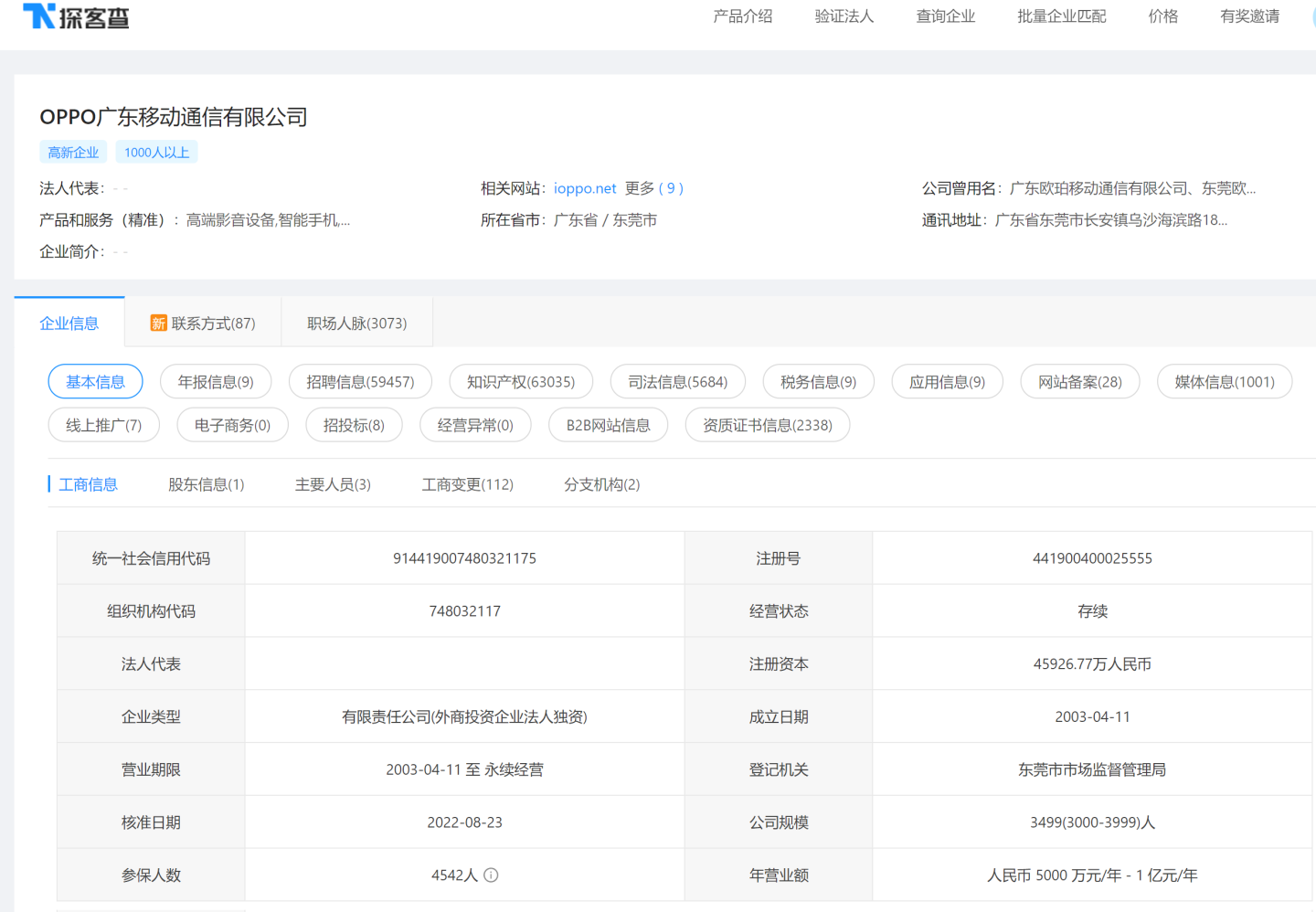Switch to 股东信息(1) section

tap(207, 483)
